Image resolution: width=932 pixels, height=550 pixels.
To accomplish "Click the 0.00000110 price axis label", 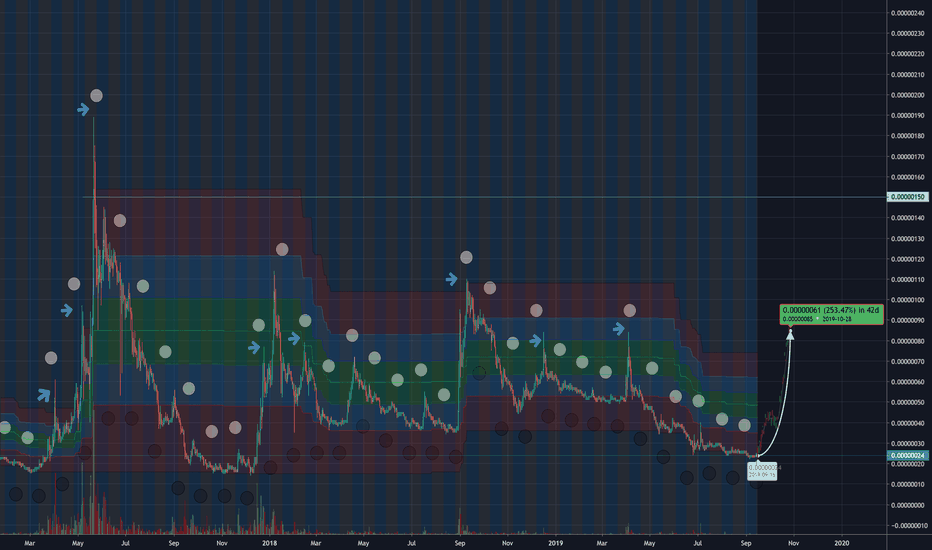I will click(908, 279).
